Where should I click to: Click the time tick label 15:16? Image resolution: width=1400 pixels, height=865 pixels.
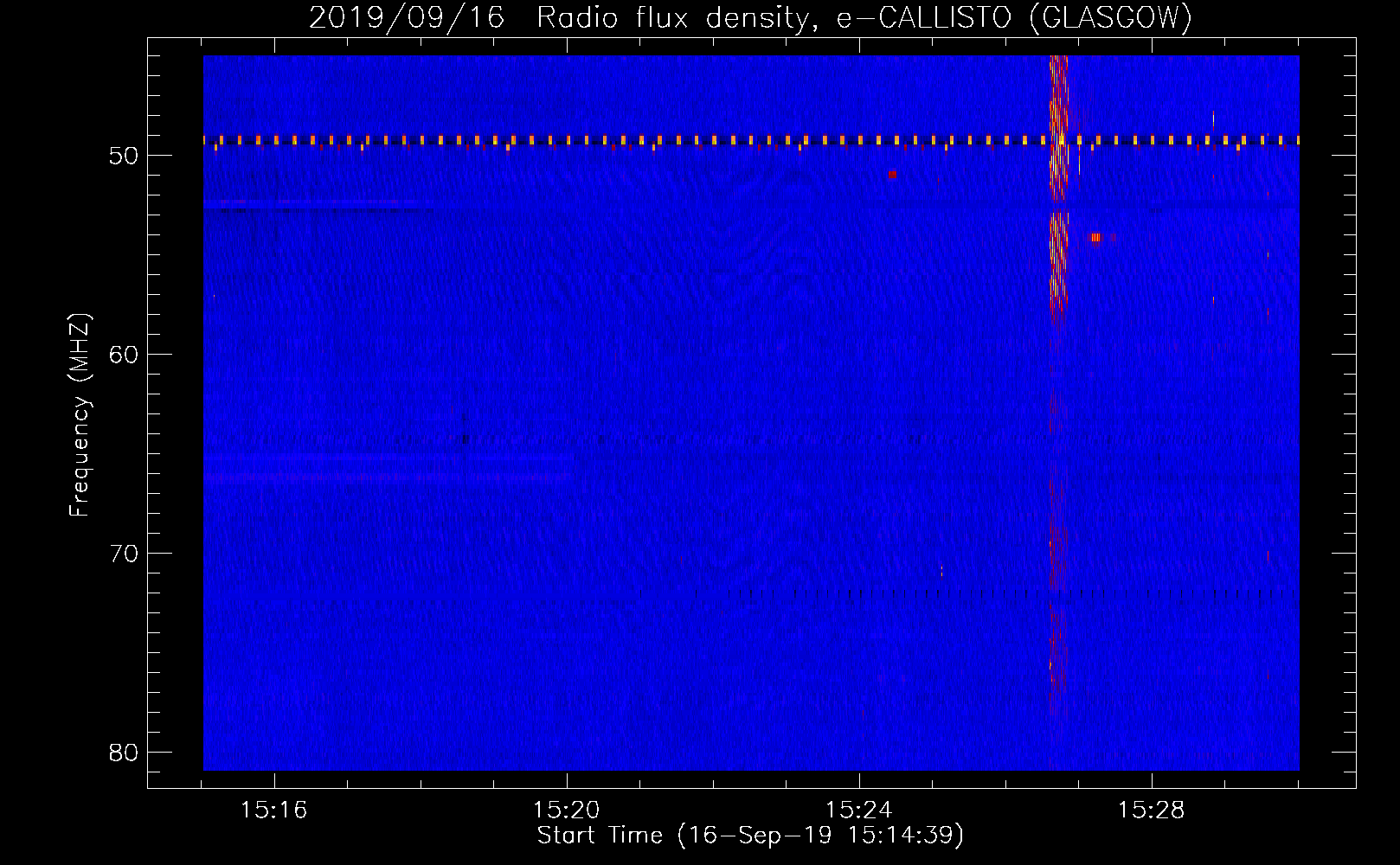tap(274, 811)
